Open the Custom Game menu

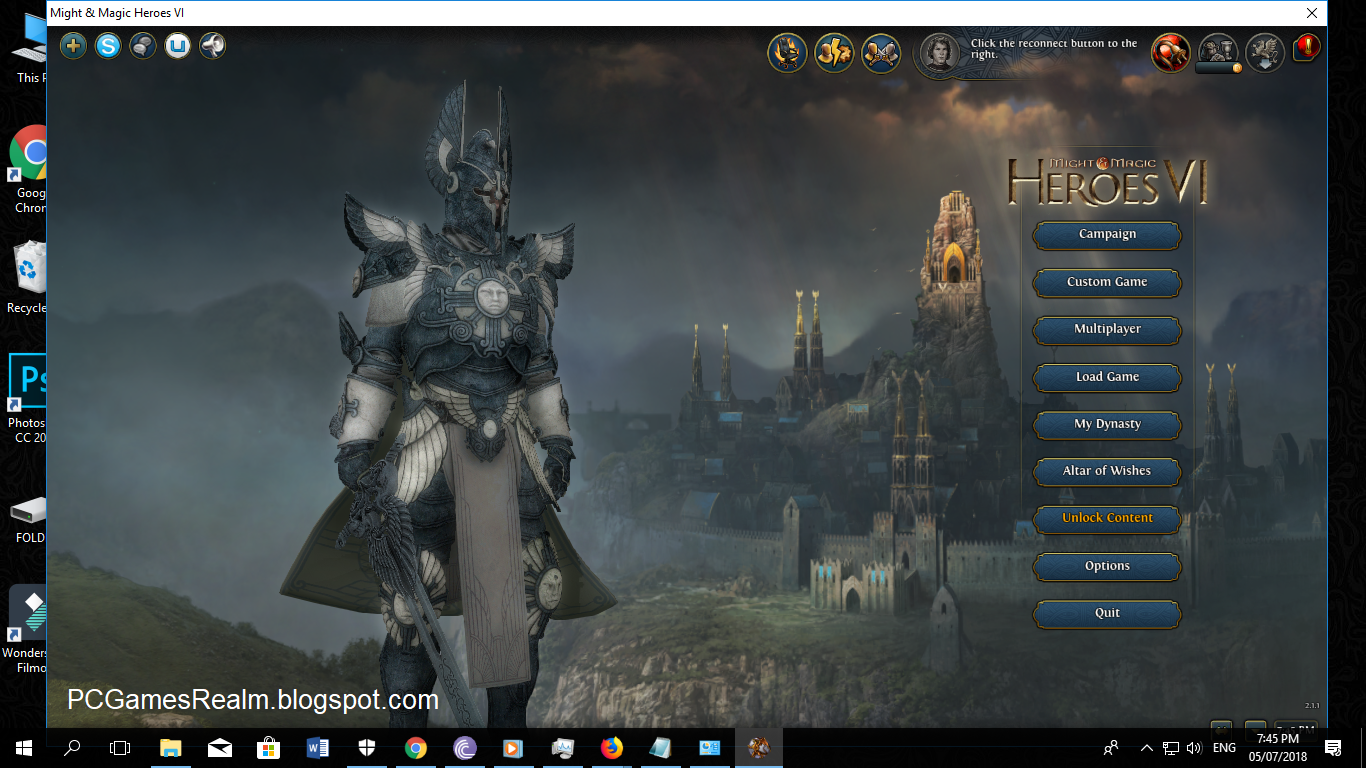click(x=1107, y=282)
